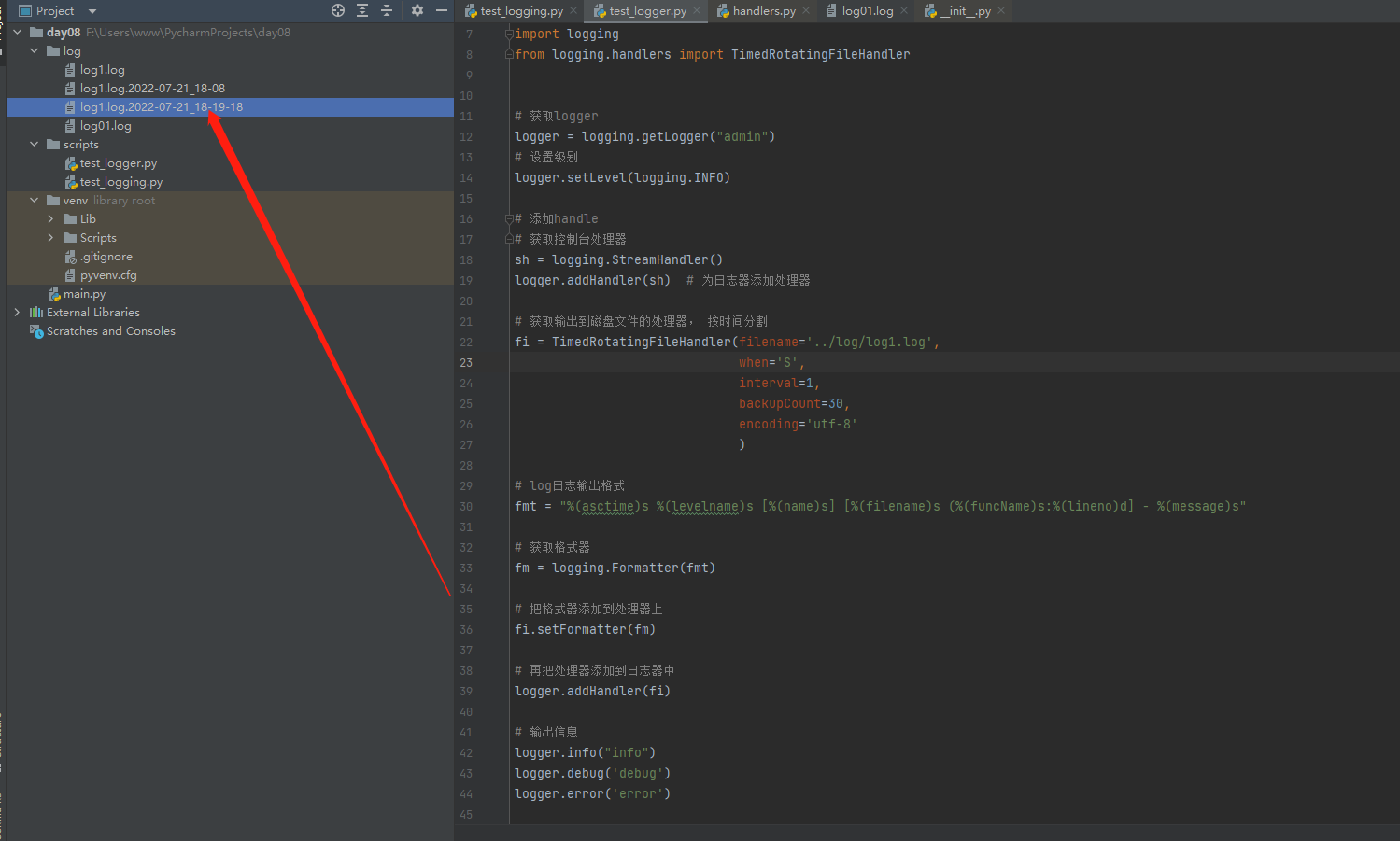The width and height of the screenshot is (1400, 841).
Task: Switch to the test_logging.py editor tab
Action: click(x=521, y=11)
